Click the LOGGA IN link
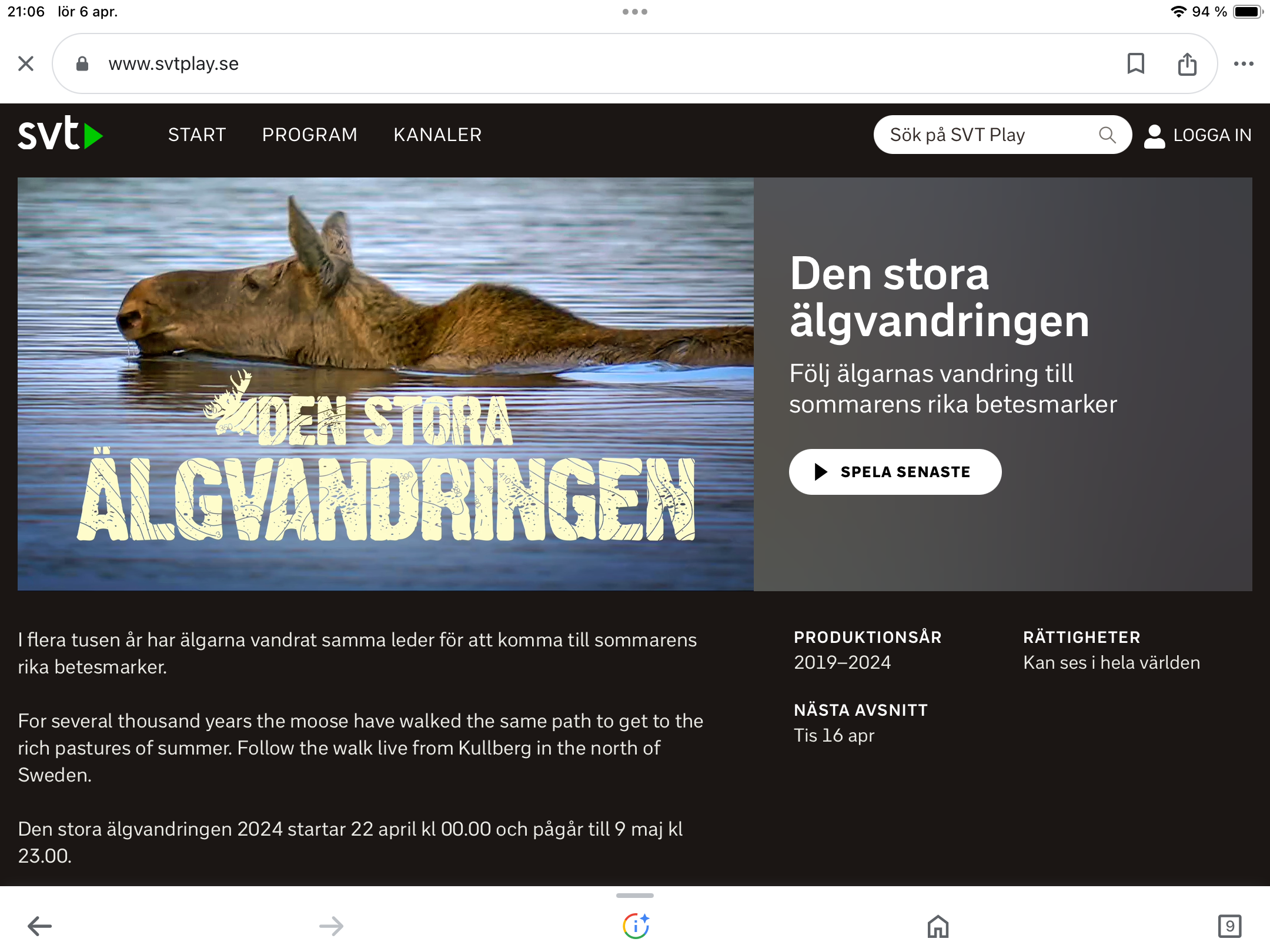This screenshot has height=952, width=1270. [x=1212, y=135]
